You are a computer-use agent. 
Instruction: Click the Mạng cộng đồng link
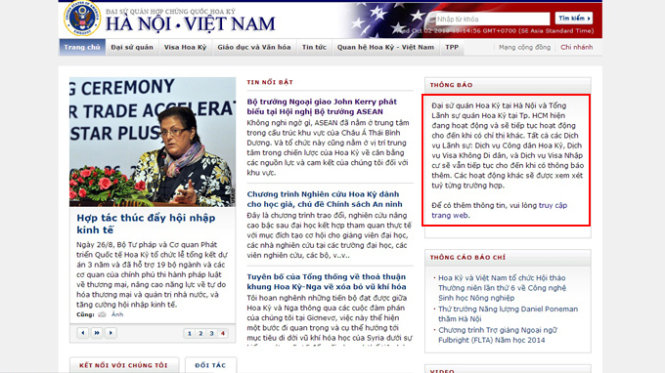(525, 47)
